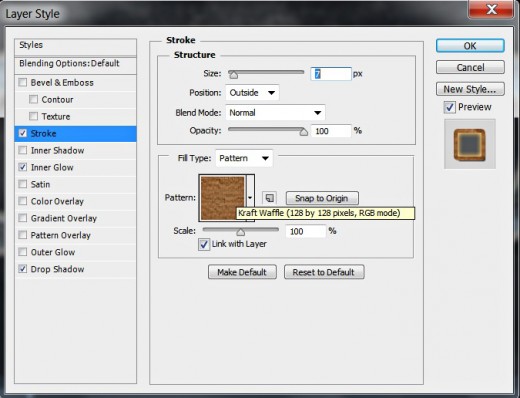Open the Pattern Overlay settings row
The image size is (520, 398).
click(76, 235)
